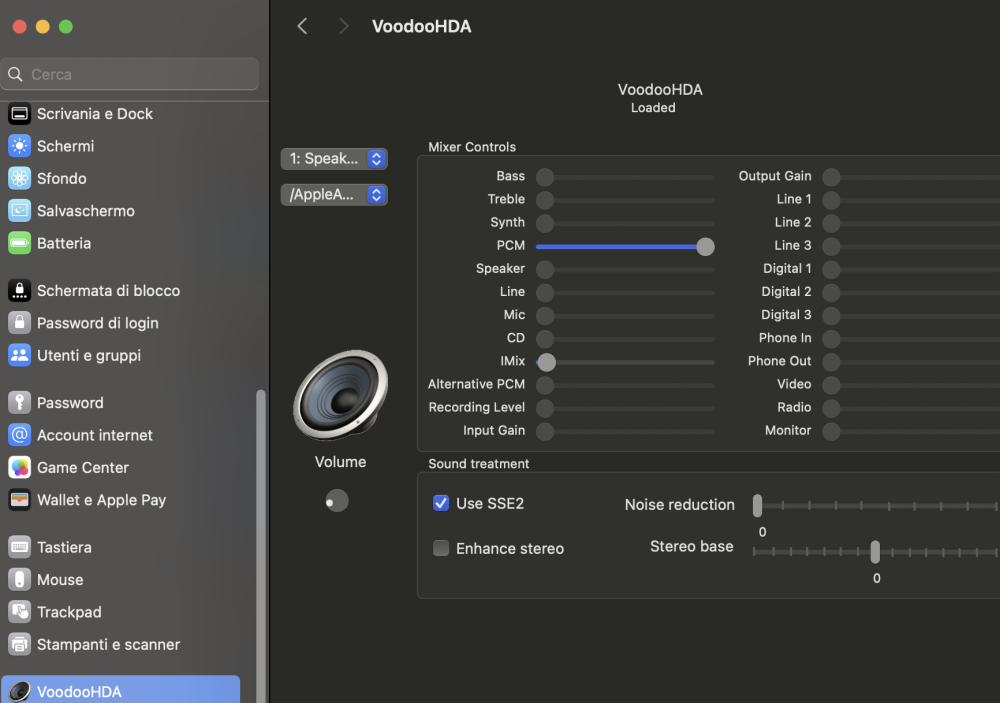The height and width of the screenshot is (703, 1000).
Task: Click the sidebar vertical scrollbar
Action: click(260, 545)
